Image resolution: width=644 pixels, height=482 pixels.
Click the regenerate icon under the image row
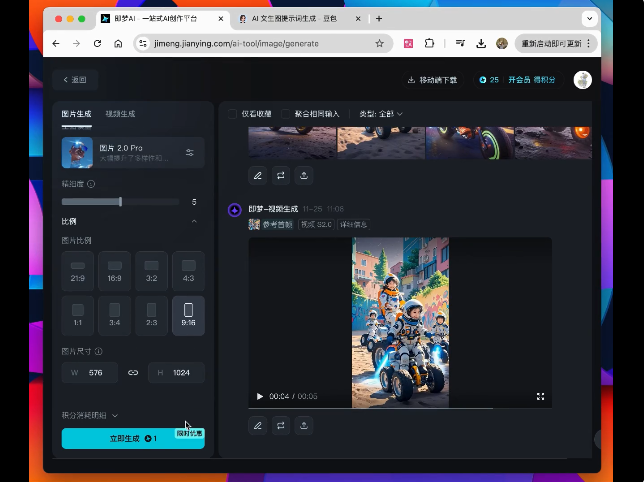click(x=281, y=176)
